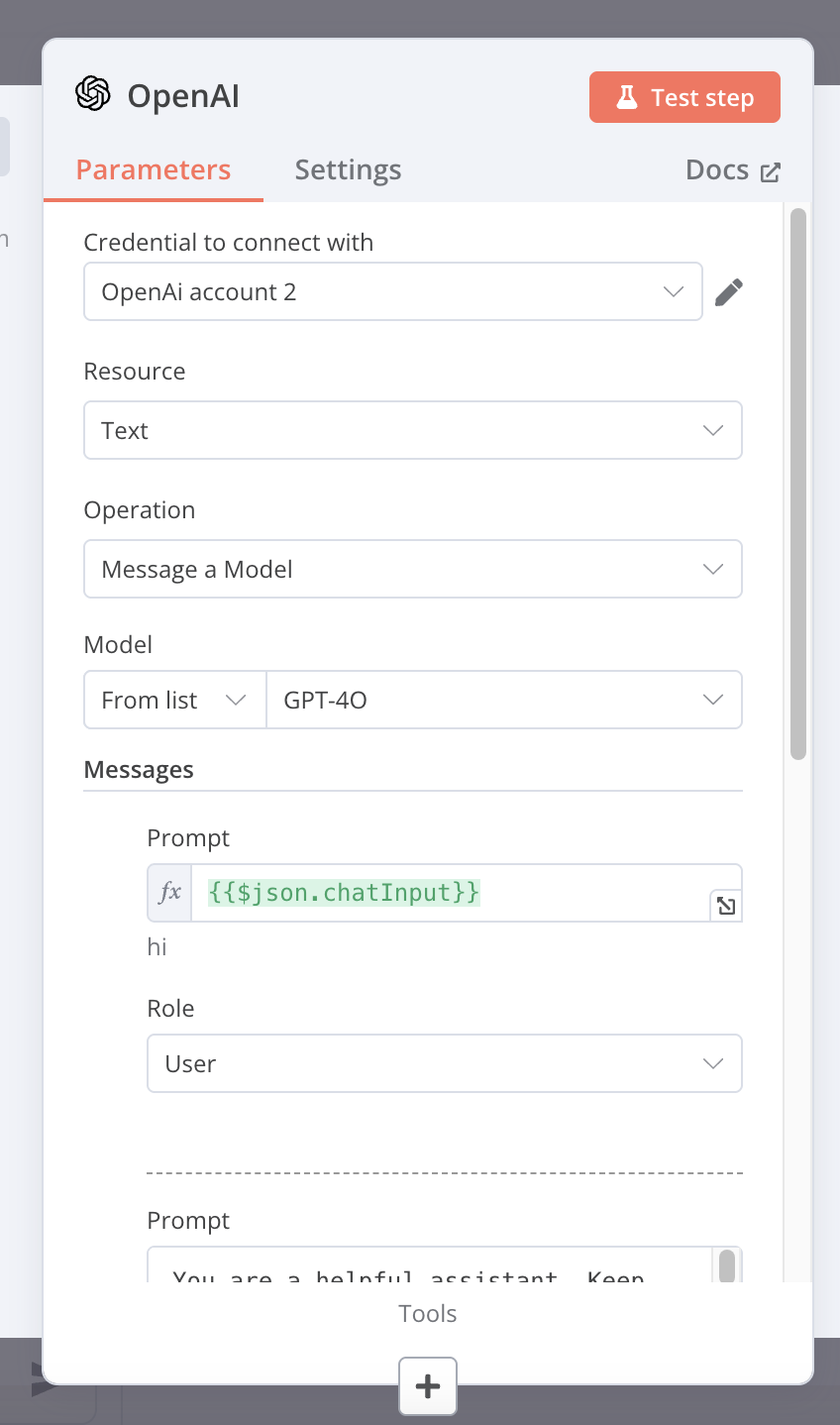Open the Operation dropdown Message a Model

[412, 570]
